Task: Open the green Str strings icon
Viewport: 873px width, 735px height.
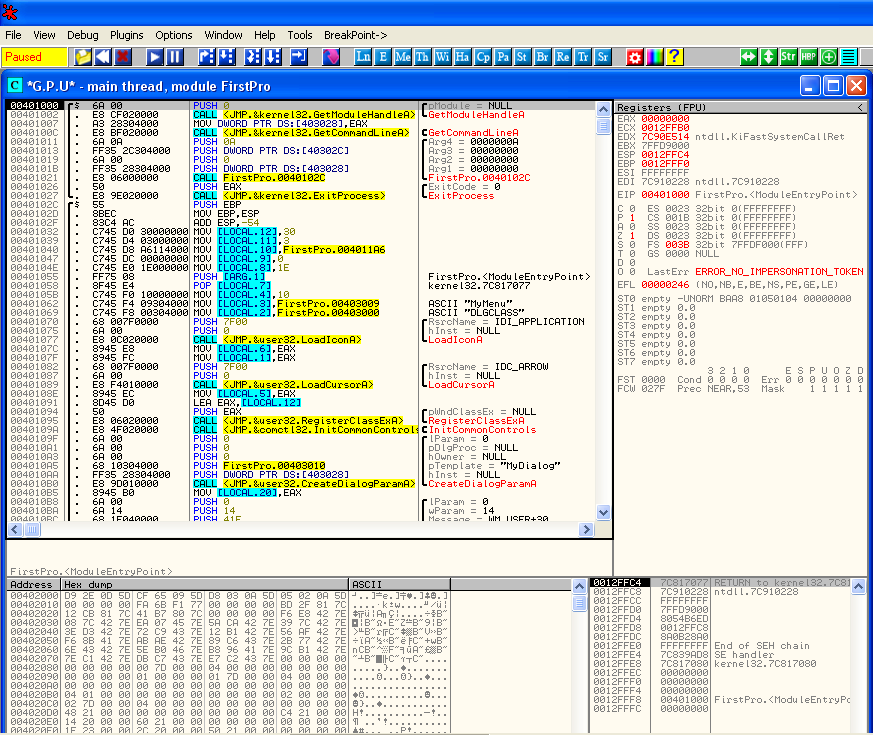Action: [788, 57]
